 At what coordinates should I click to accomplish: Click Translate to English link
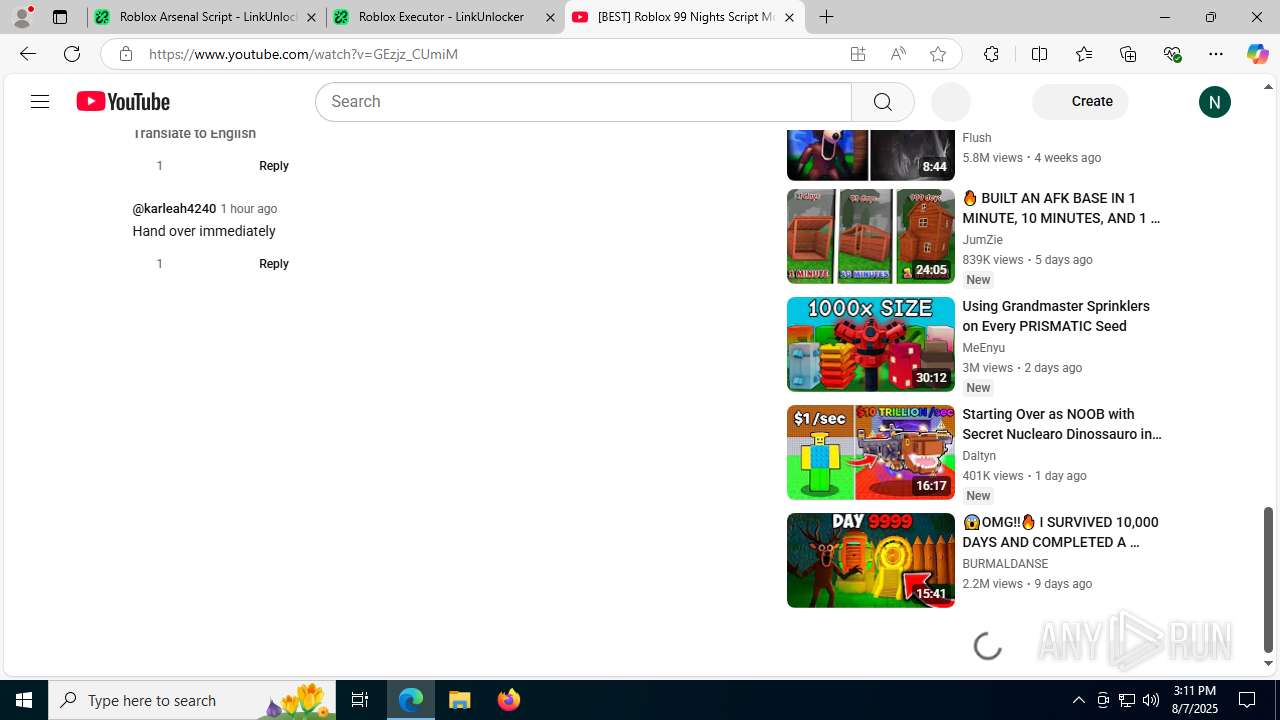pos(194,134)
